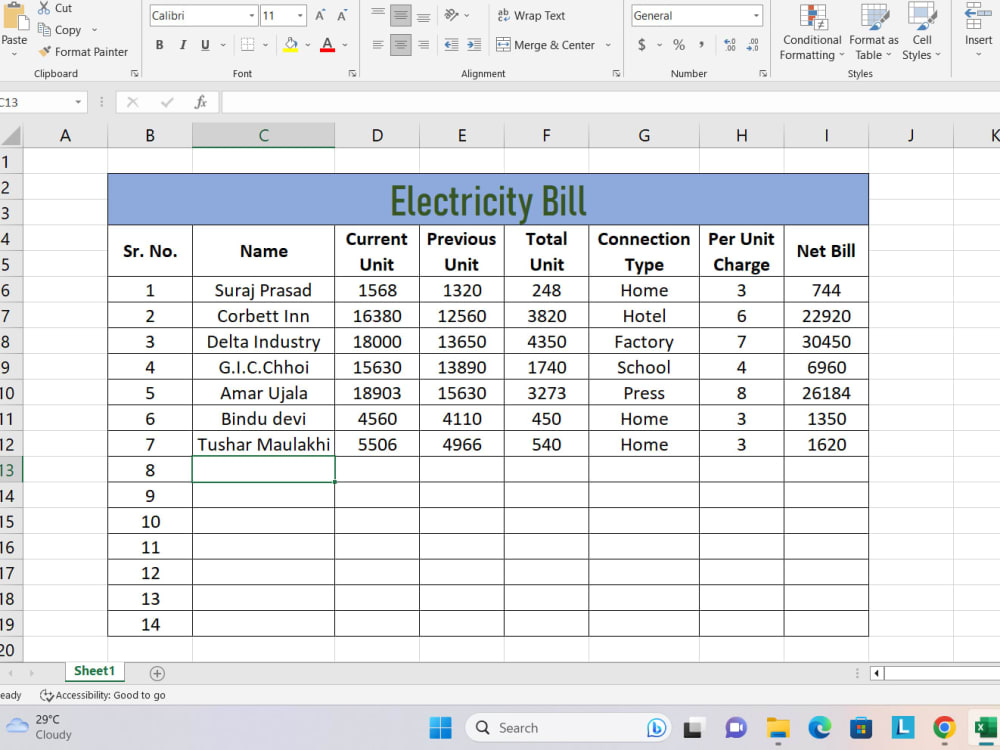Click Increase Indent icon

(x=474, y=45)
